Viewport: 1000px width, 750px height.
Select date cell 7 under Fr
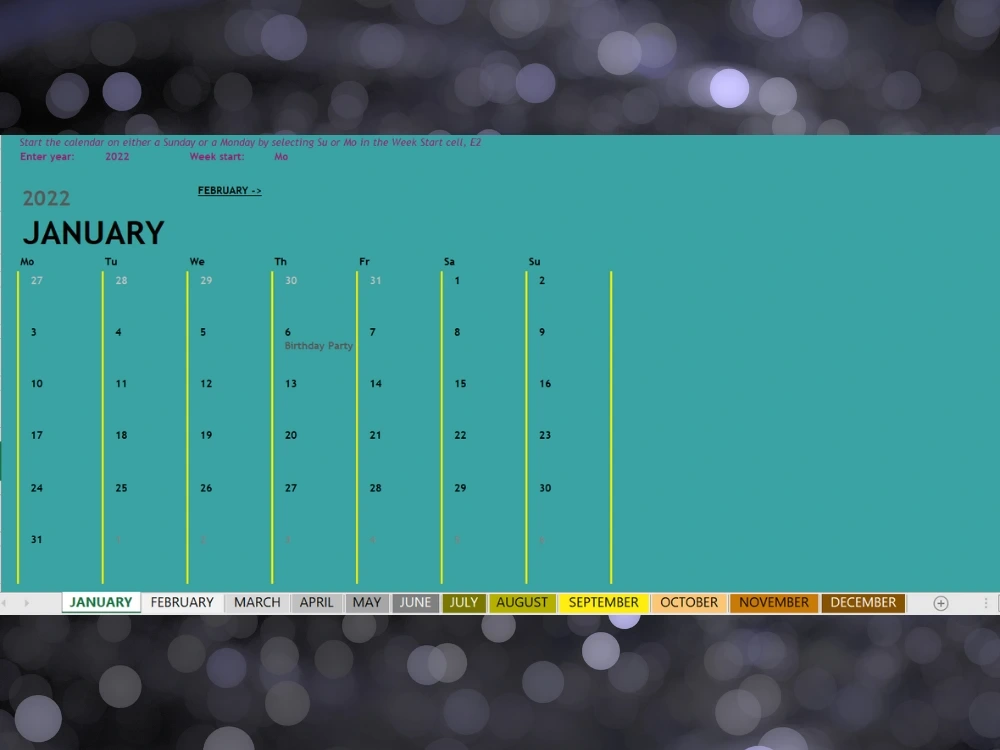coord(372,332)
